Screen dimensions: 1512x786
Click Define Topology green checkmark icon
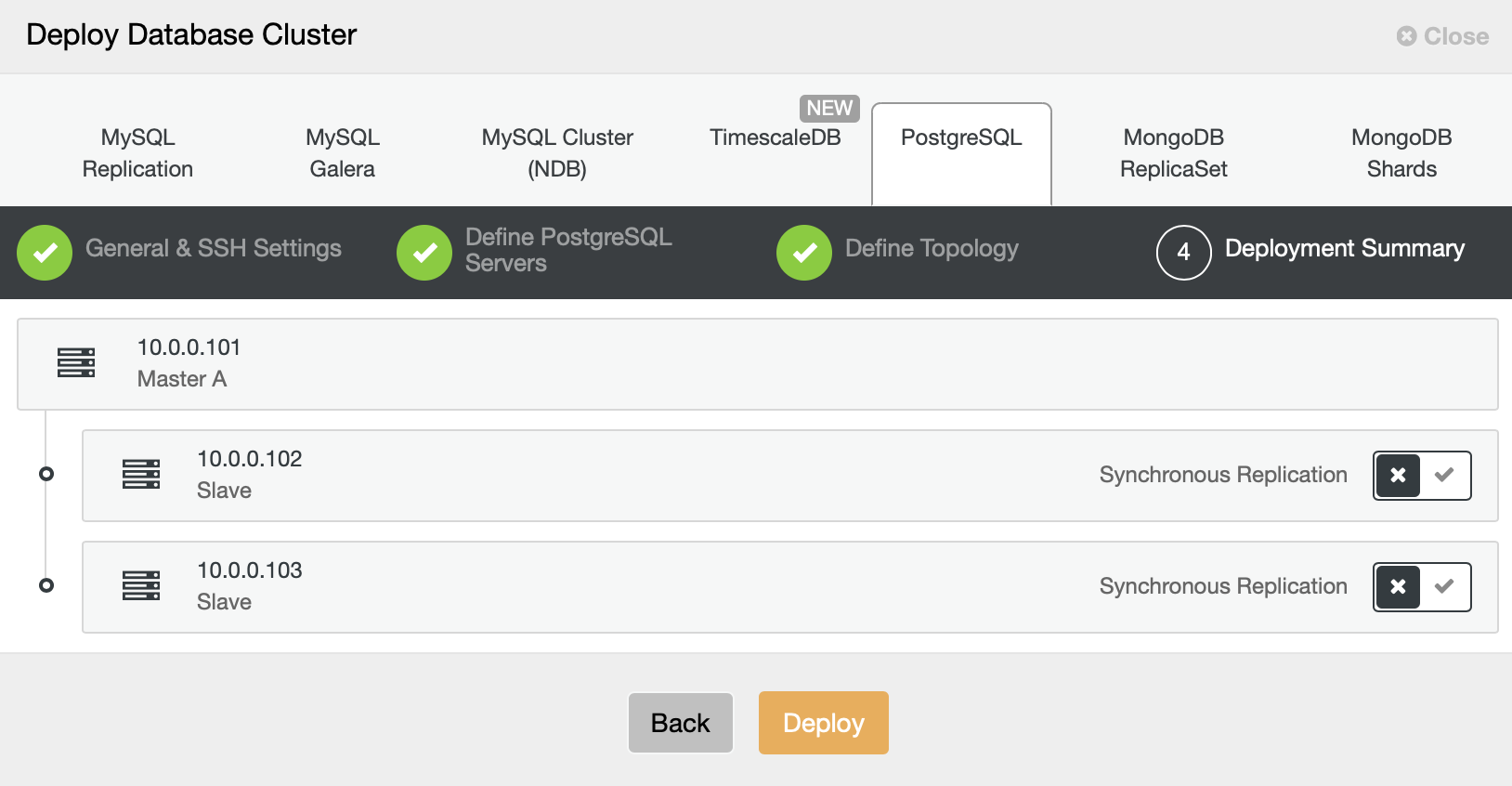pyautogui.click(x=804, y=253)
